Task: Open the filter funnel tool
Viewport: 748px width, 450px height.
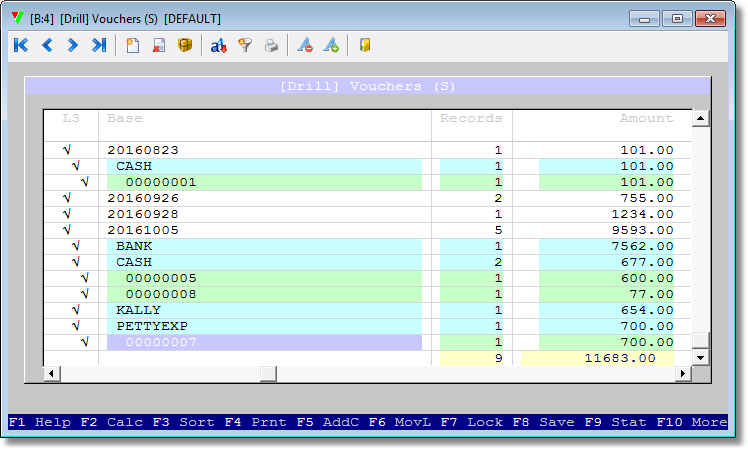Action: point(245,45)
